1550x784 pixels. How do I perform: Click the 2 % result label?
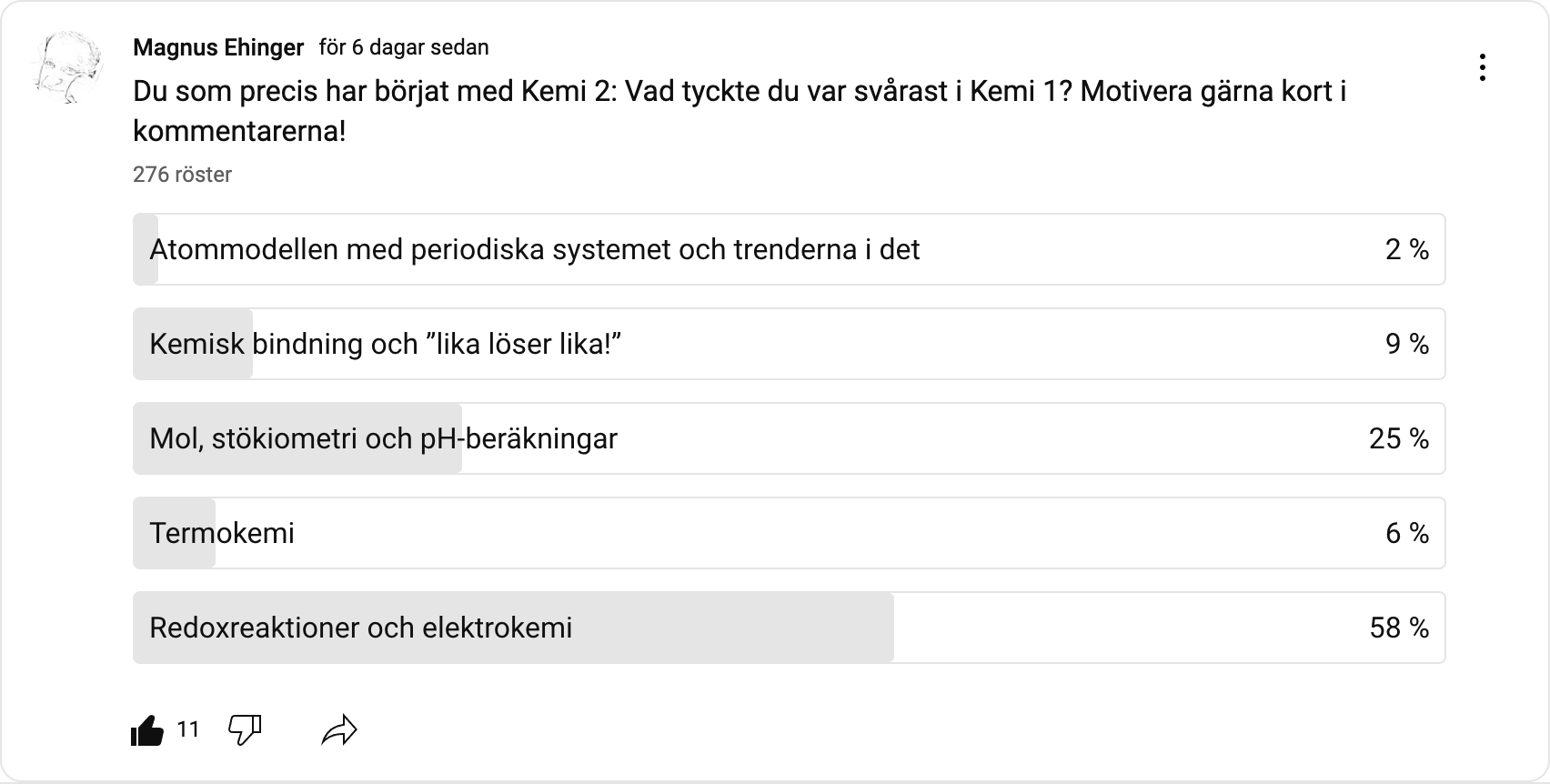1406,249
